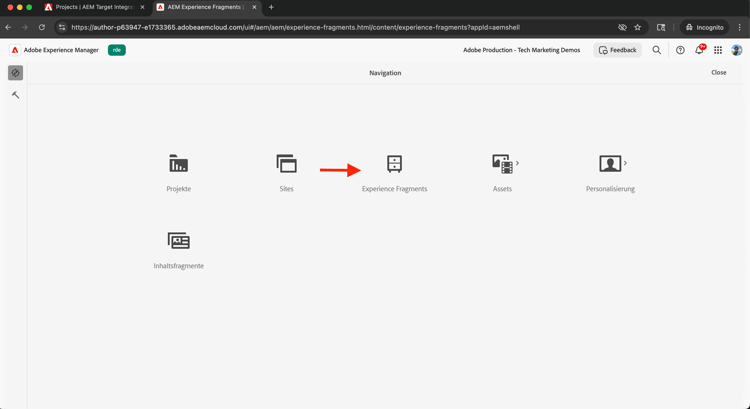Open a new browser tab
This screenshot has width=750, height=409.
(271, 7)
